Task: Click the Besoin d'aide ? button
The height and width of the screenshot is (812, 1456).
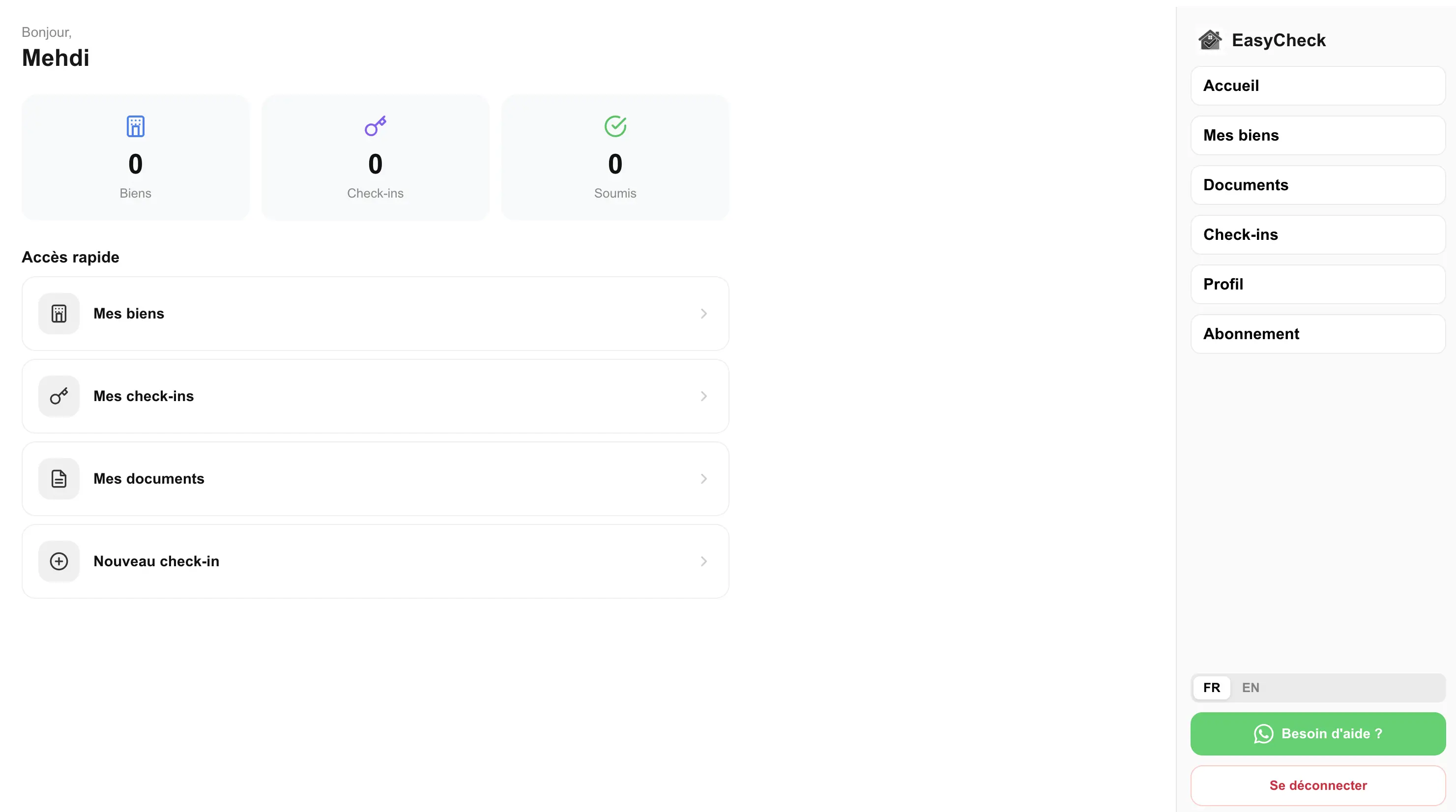Action: coord(1317,733)
